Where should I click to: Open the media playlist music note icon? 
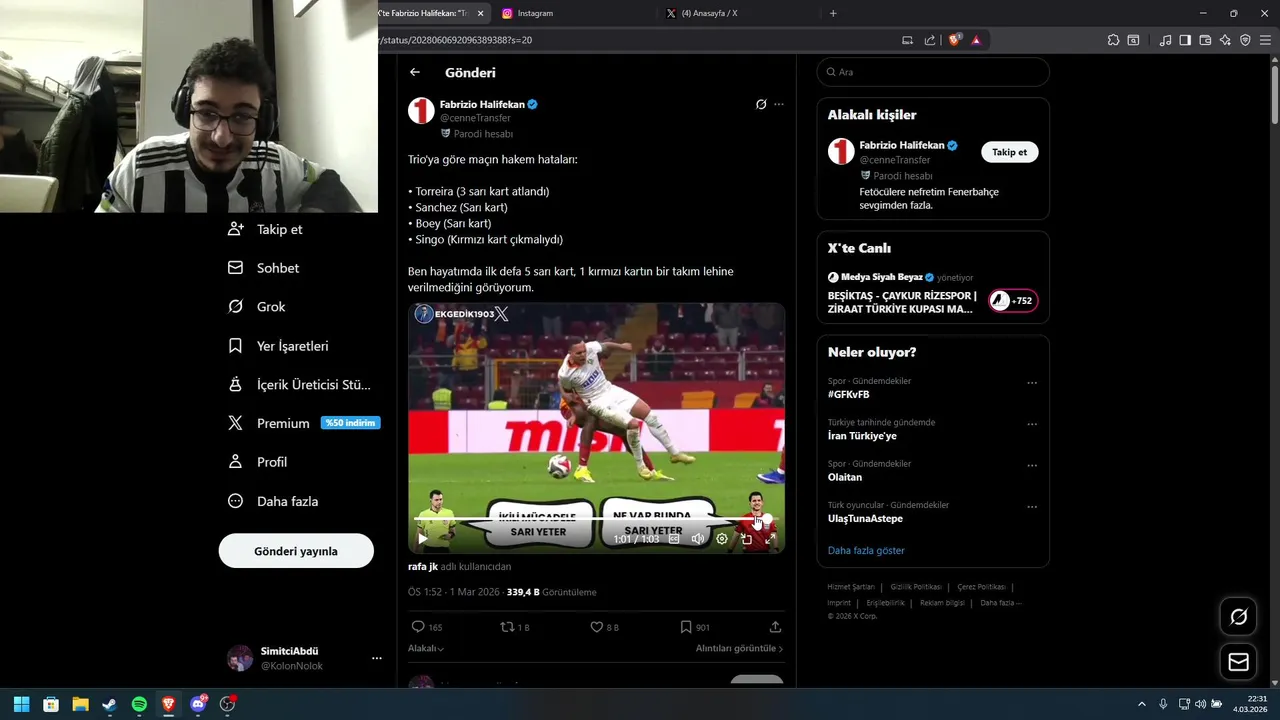(1165, 40)
